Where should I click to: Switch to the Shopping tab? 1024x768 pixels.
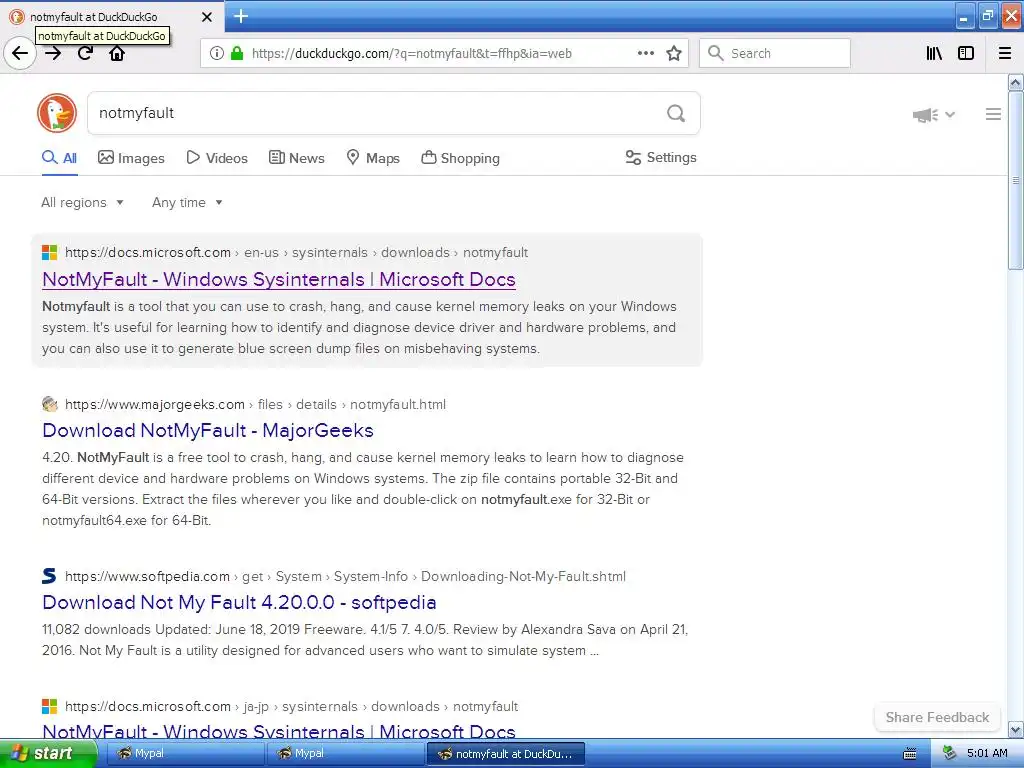pos(460,158)
